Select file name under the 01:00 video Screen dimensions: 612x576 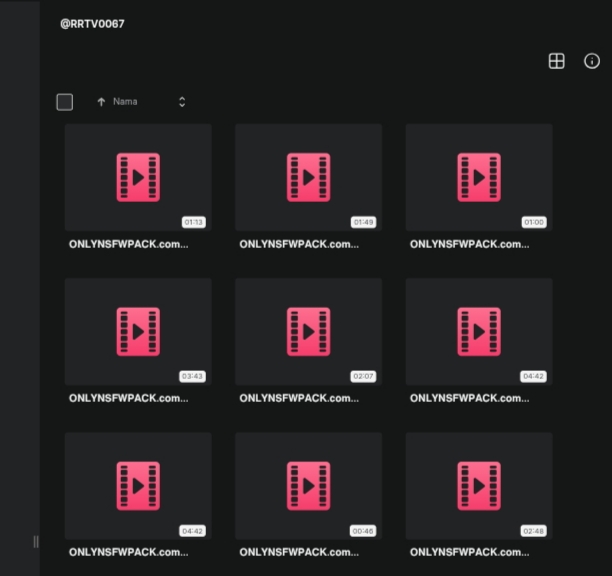click(x=470, y=244)
